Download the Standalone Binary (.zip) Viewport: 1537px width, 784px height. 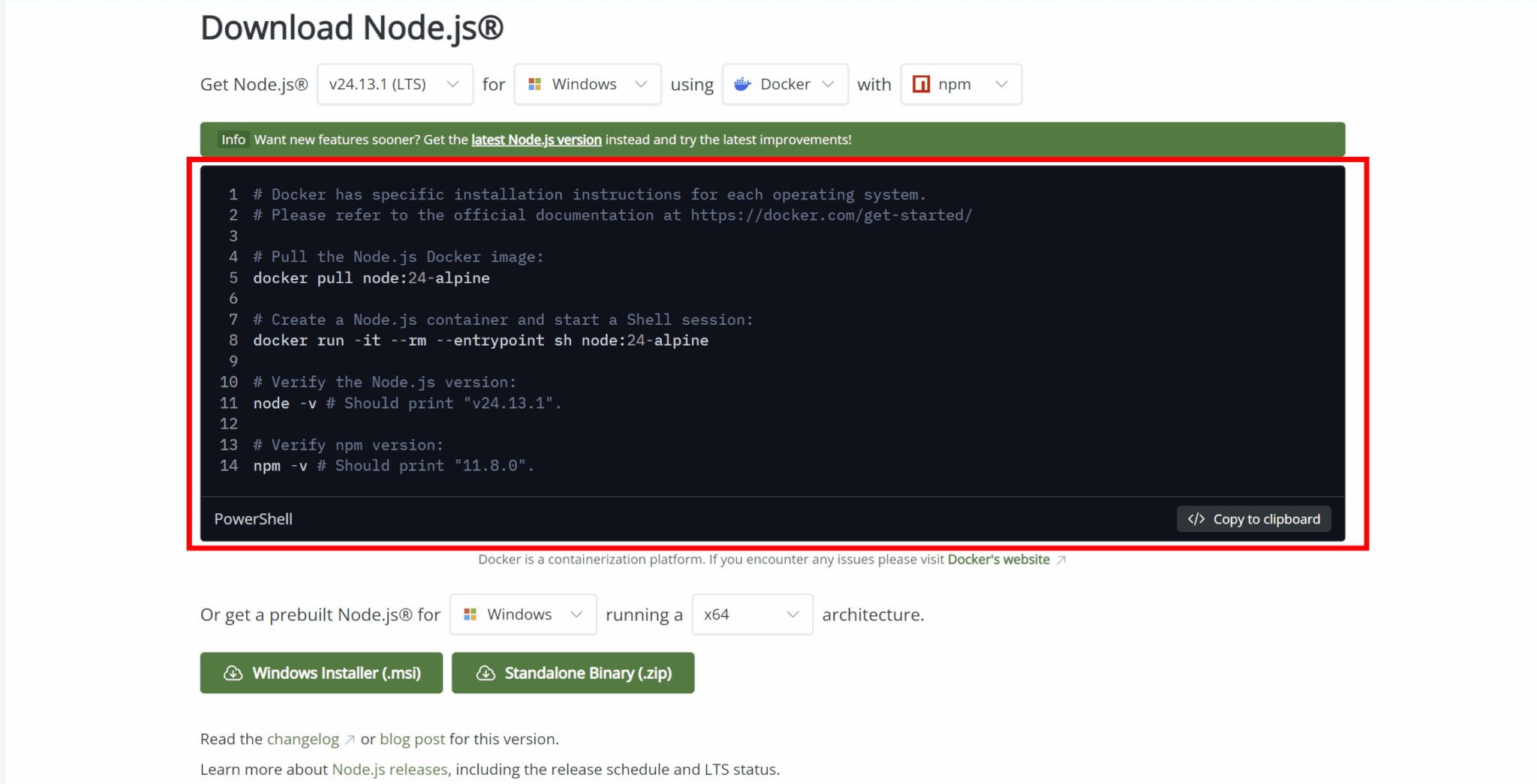coord(573,673)
